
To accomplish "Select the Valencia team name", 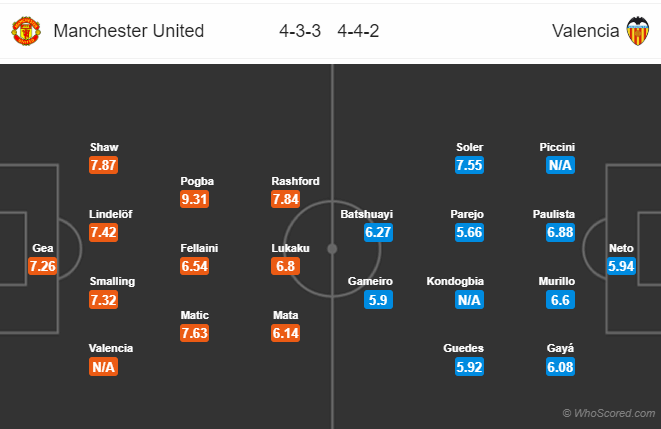I will (585, 31).
